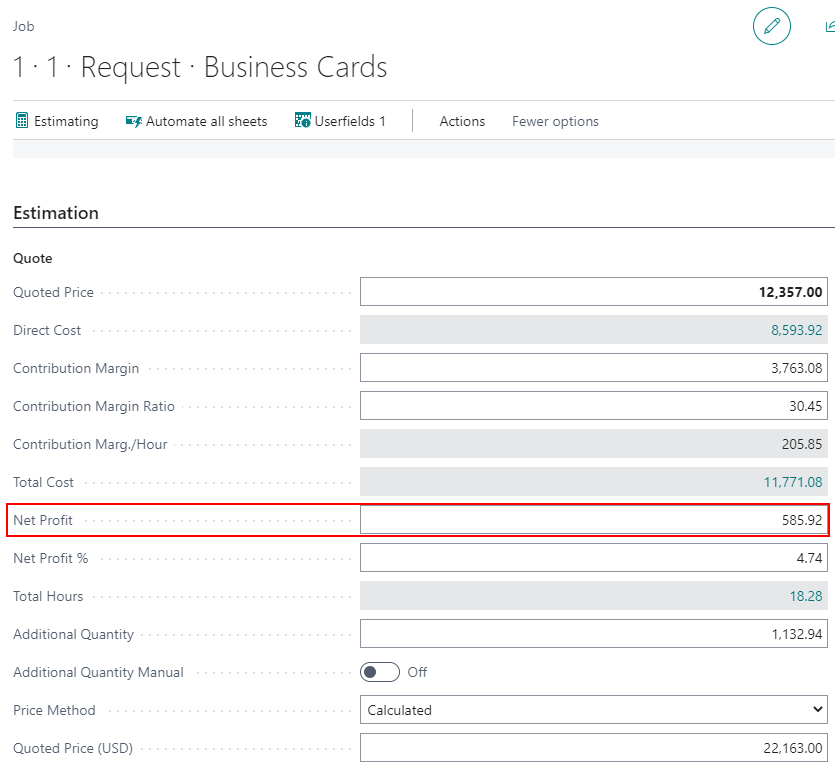Click the Automate all sheets icon
Screen dimensions: 835x769
134,121
